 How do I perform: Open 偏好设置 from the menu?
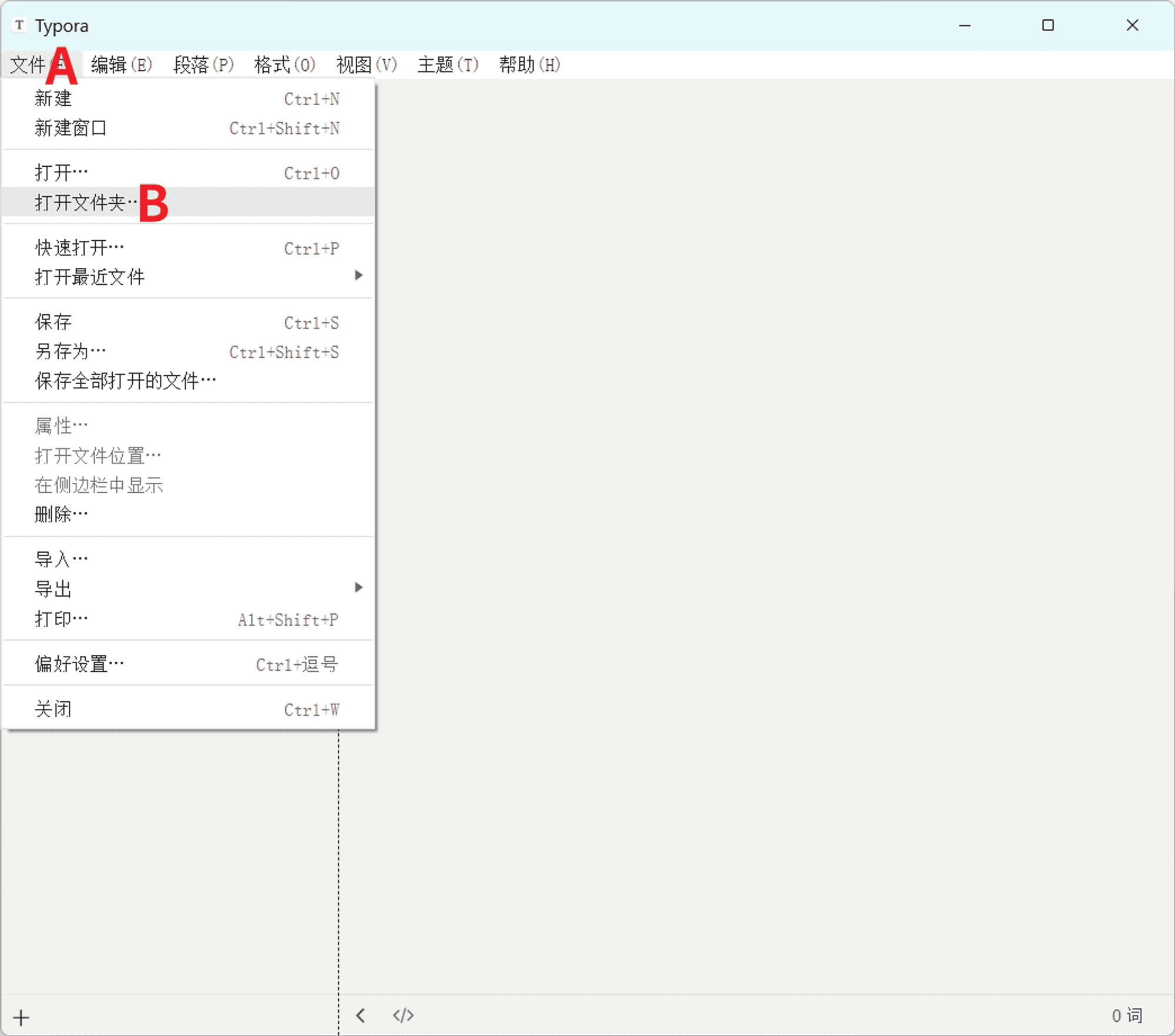(79, 662)
